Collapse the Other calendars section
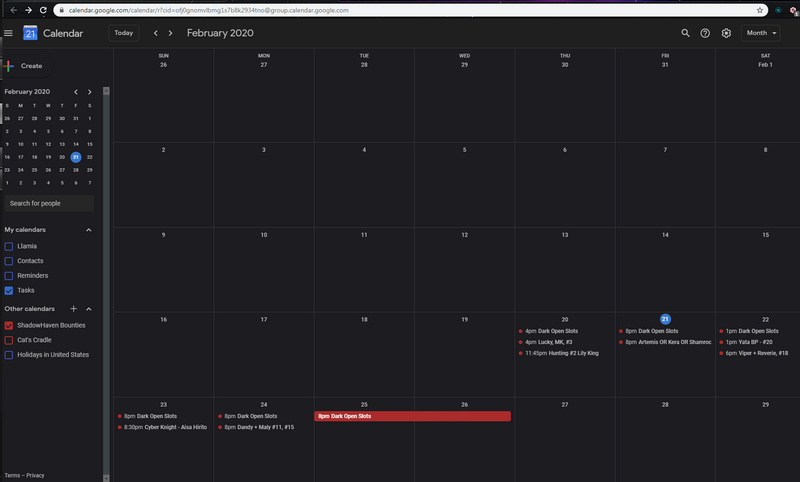The height and width of the screenshot is (482, 800). [x=89, y=309]
